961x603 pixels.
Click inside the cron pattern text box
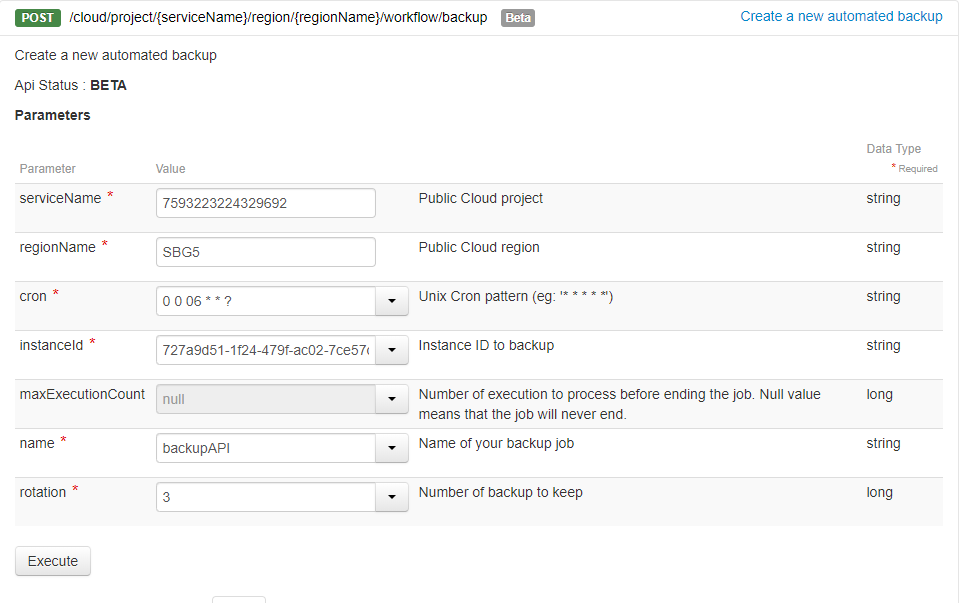[265, 301]
